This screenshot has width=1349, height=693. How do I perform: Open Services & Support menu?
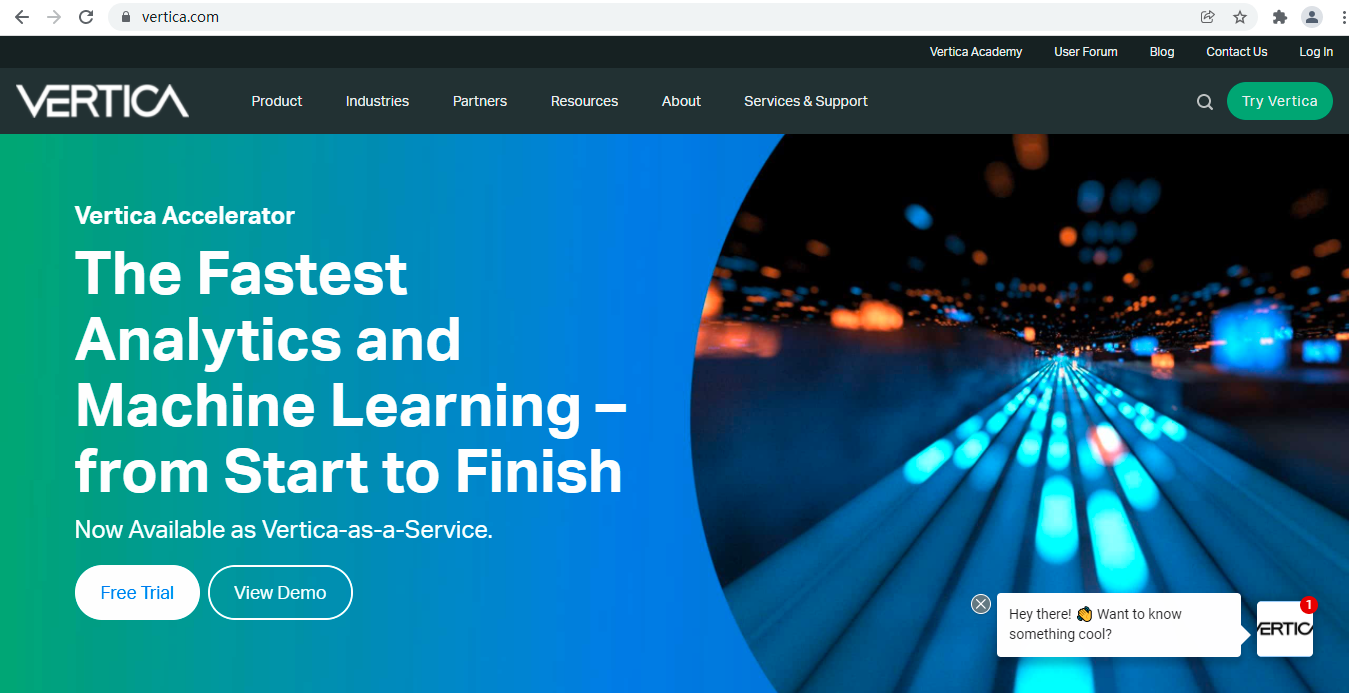pyautogui.click(x=806, y=101)
